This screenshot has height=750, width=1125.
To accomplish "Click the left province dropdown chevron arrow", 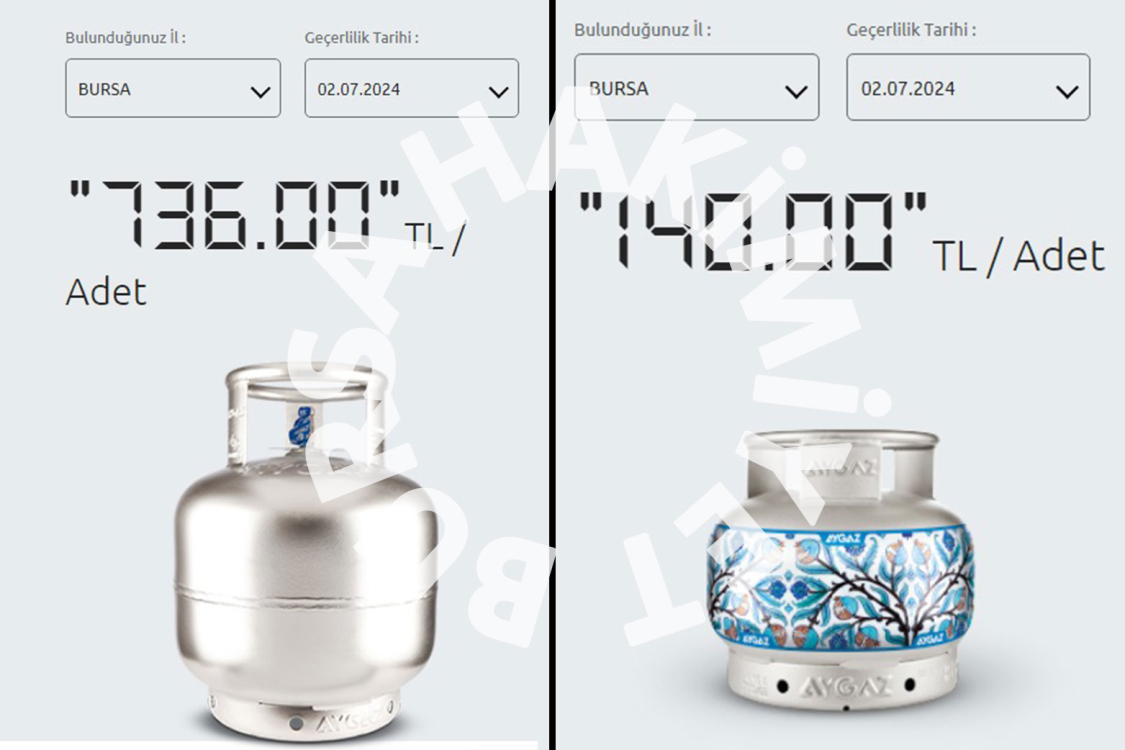I will coord(260,92).
